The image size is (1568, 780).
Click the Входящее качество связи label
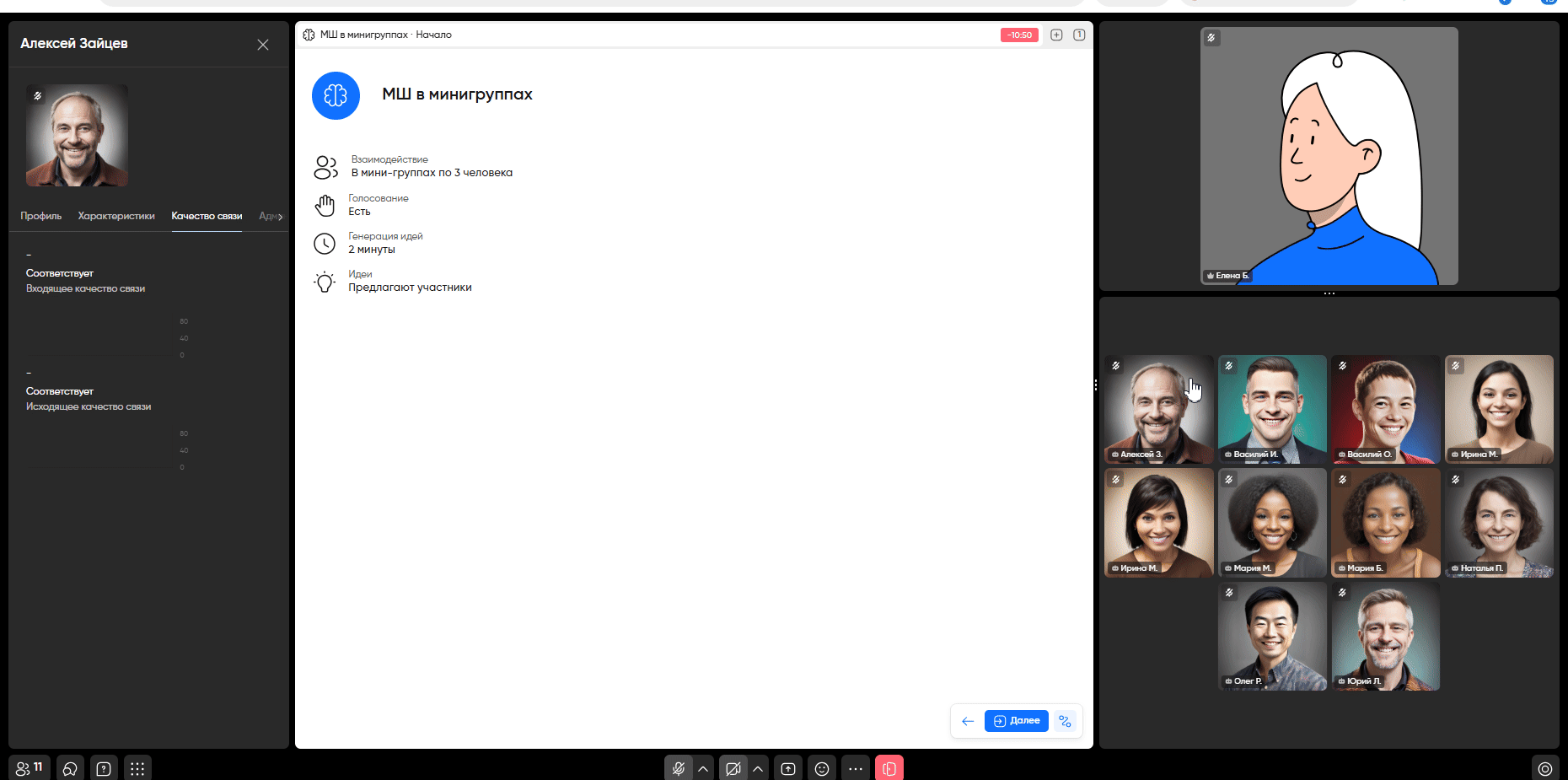(85, 288)
